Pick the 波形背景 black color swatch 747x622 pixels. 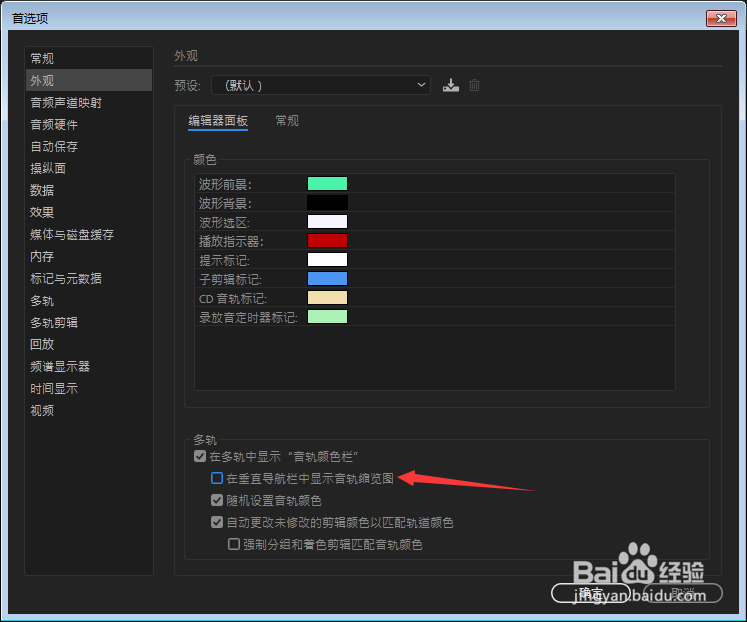(x=327, y=202)
